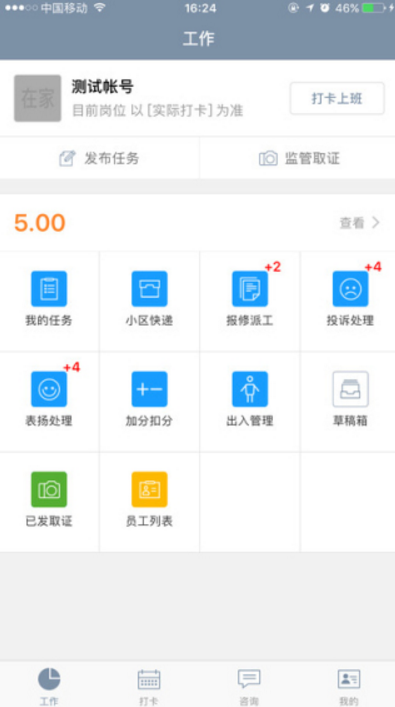Tap the 加分扣分 label text
395x707 pixels.
coord(149,421)
